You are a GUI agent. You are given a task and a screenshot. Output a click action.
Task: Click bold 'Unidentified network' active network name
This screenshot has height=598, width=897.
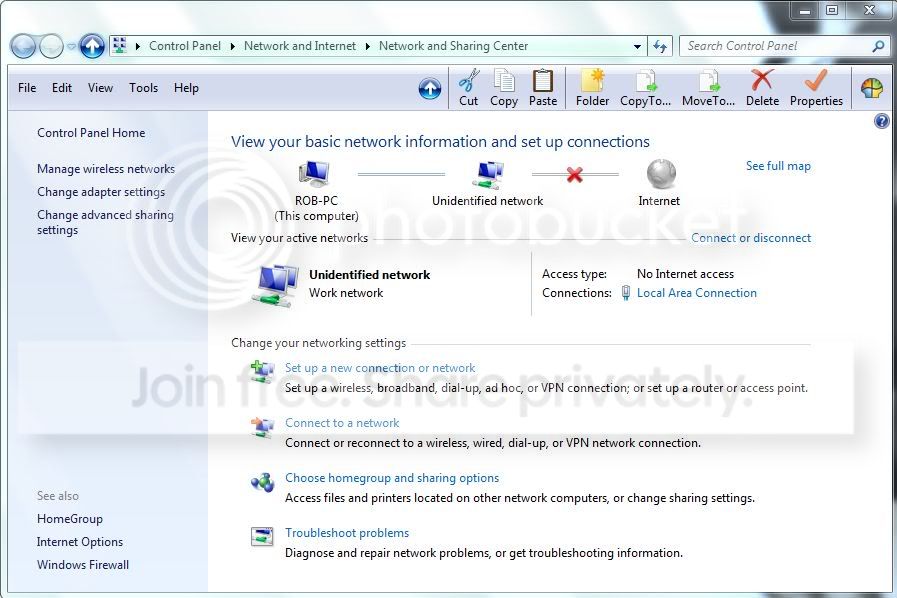click(370, 275)
